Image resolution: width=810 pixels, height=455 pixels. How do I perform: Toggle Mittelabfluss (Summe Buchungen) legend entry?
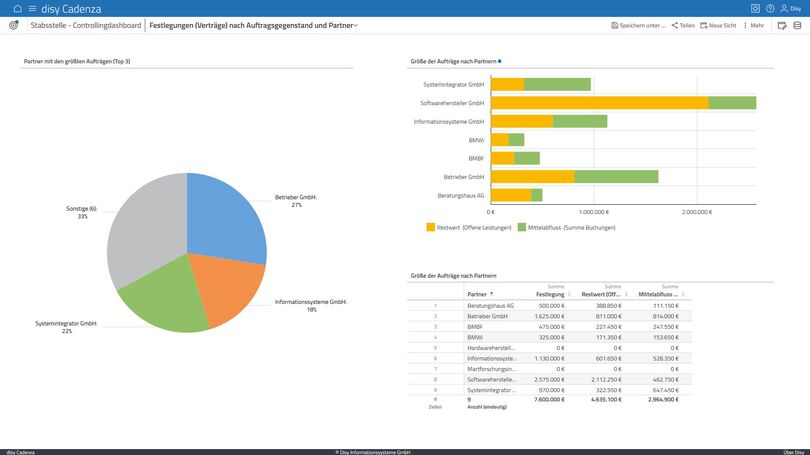566,227
